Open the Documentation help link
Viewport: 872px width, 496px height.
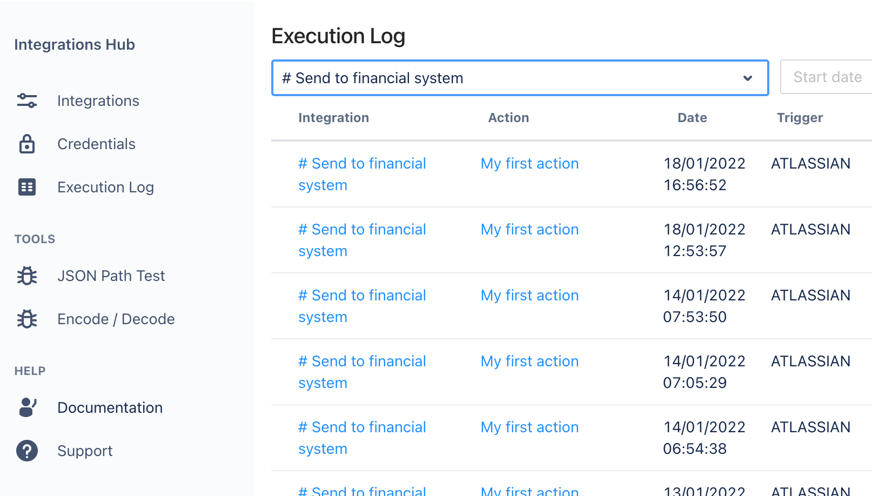tap(110, 407)
